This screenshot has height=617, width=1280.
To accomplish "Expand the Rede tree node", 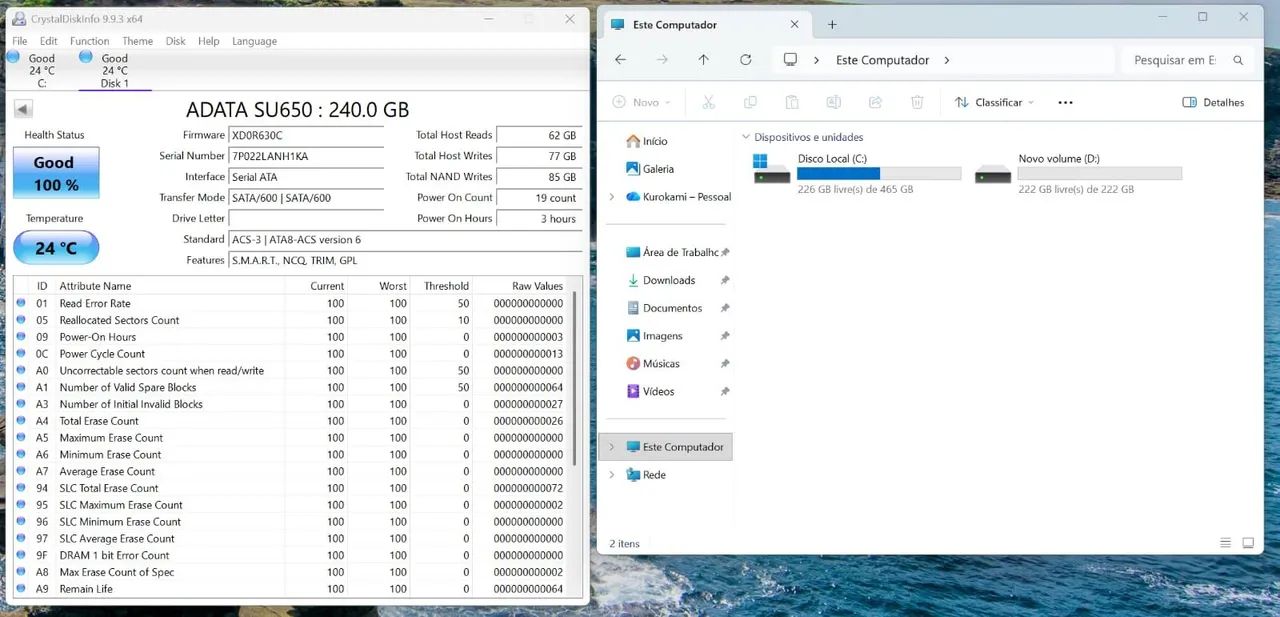I will tap(612, 475).
